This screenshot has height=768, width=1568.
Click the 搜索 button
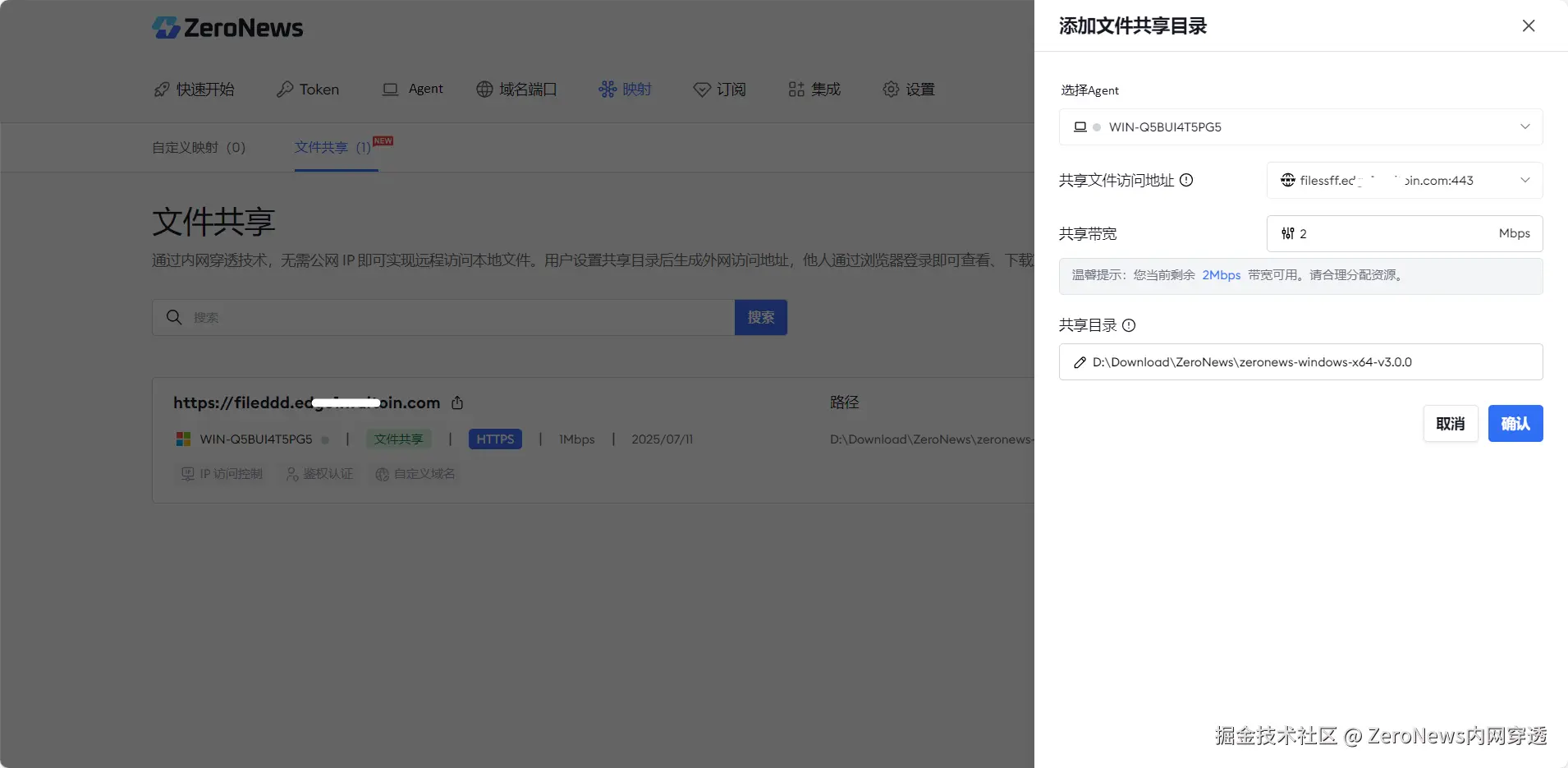761,318
